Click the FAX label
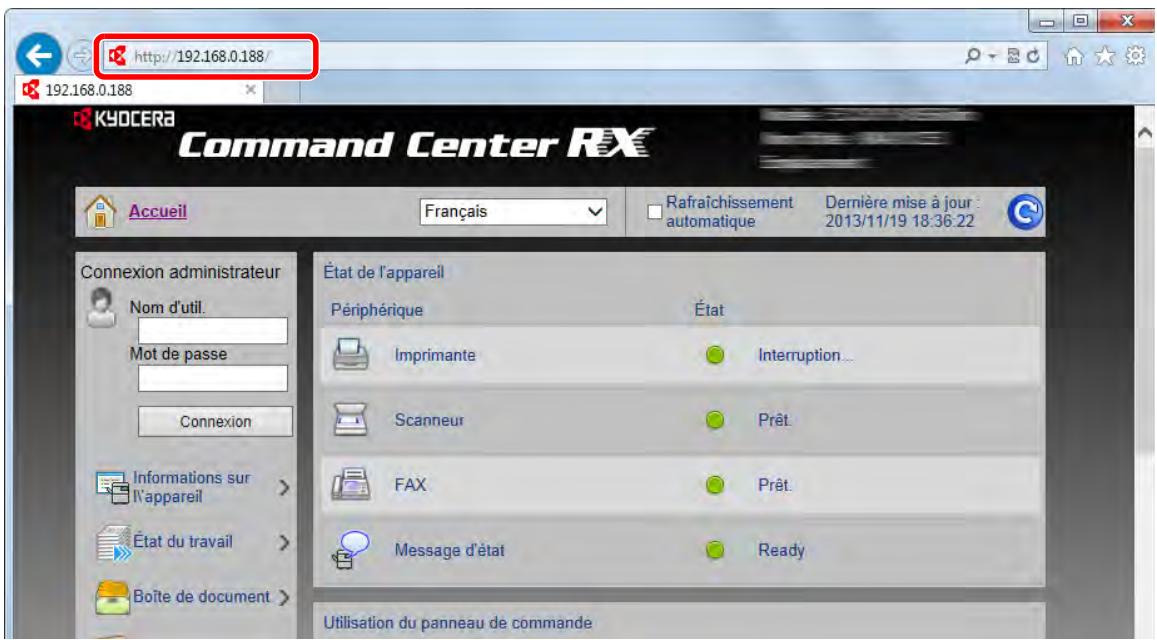This screenshot has width=1157, height=640. (x=410, y=485)
